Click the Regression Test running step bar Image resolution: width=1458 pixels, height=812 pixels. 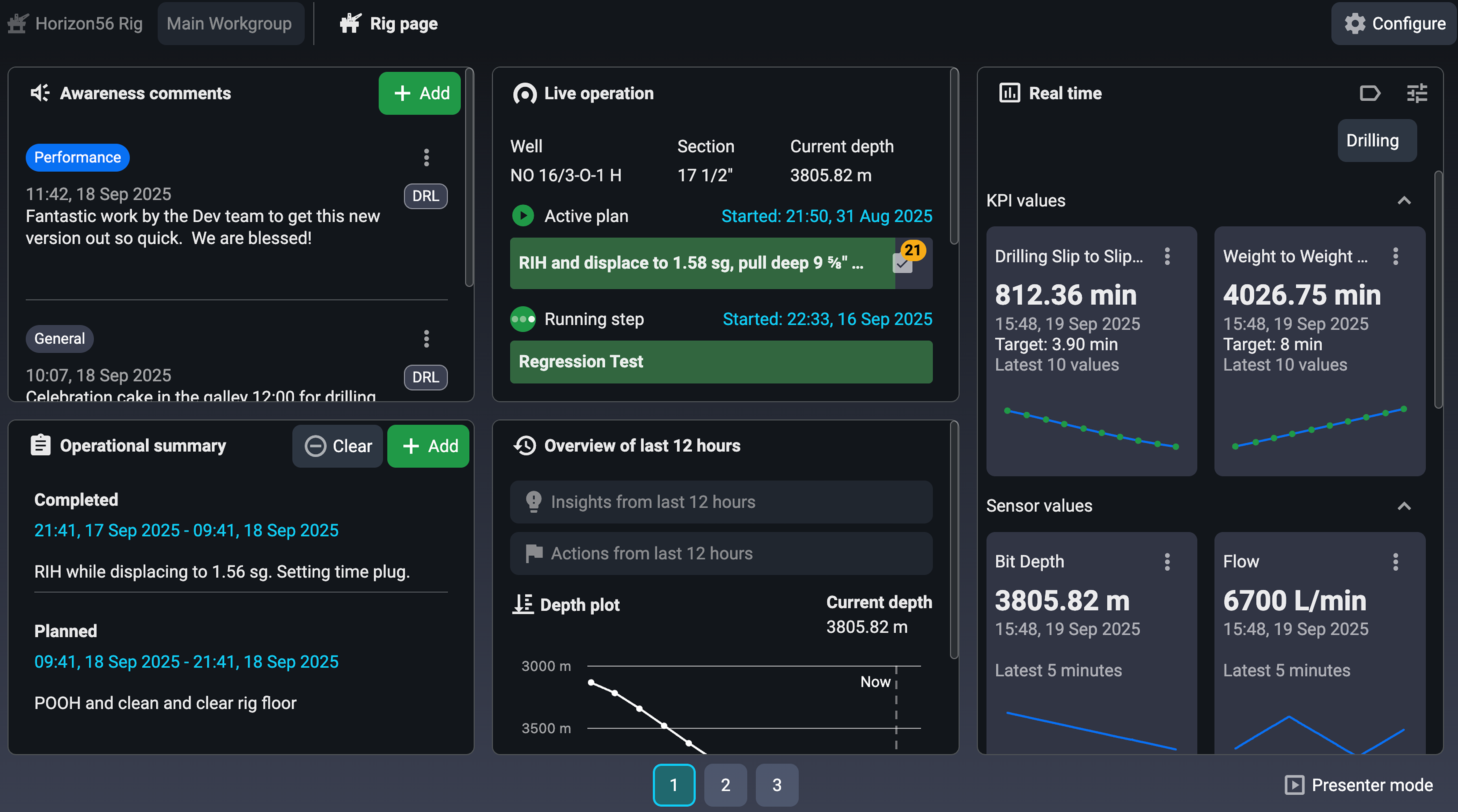click(x=720, y=361)
